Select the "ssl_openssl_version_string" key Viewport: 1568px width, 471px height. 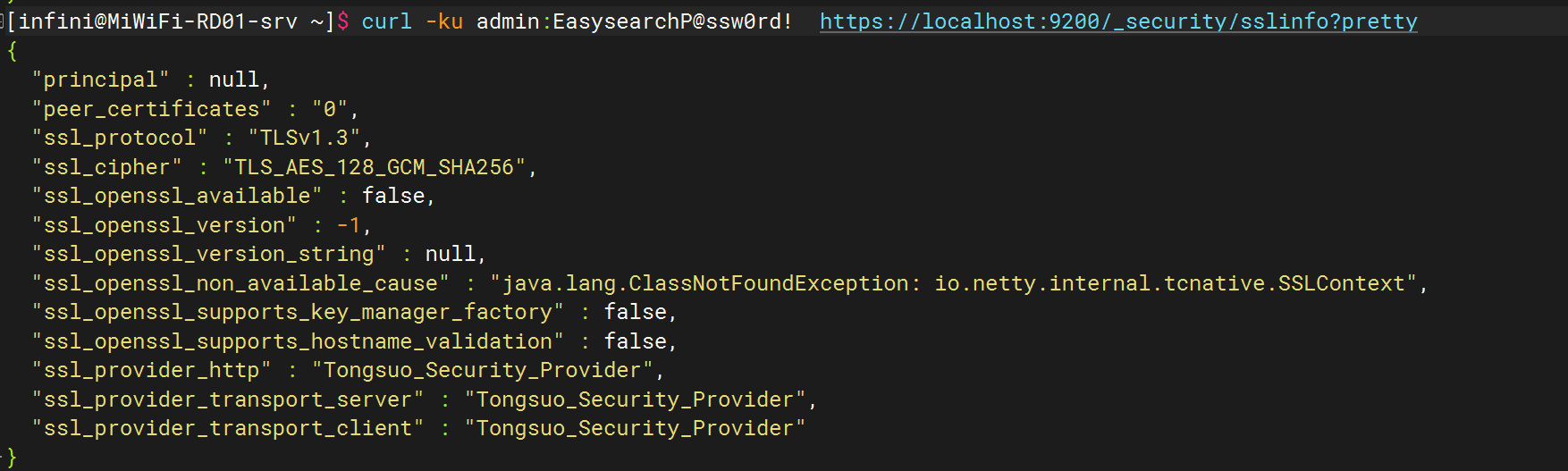[208, 254]
